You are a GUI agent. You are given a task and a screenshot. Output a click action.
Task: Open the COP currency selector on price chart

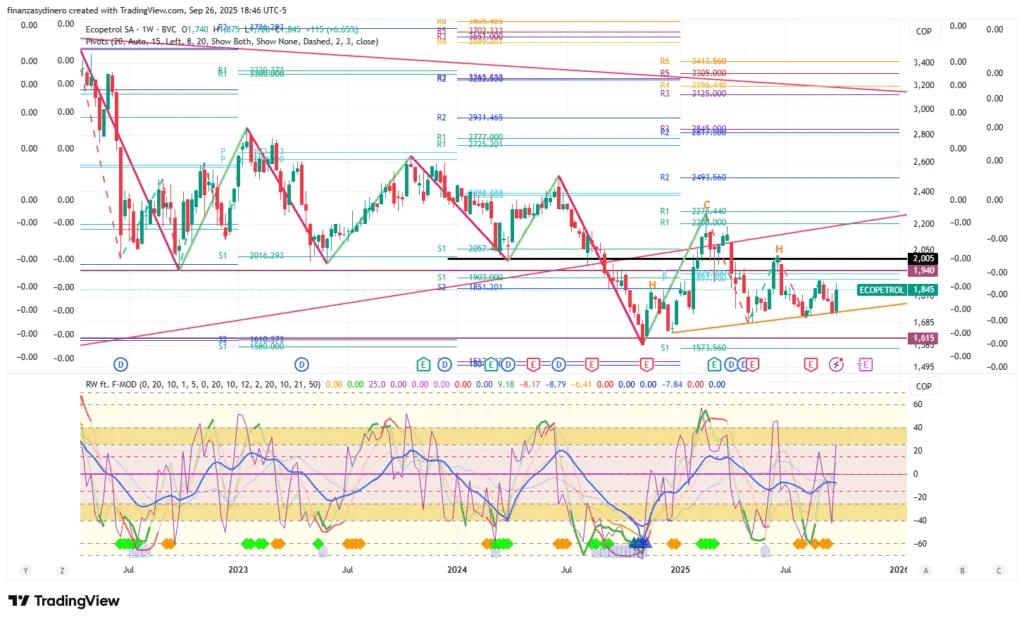(x=924, y=31)
